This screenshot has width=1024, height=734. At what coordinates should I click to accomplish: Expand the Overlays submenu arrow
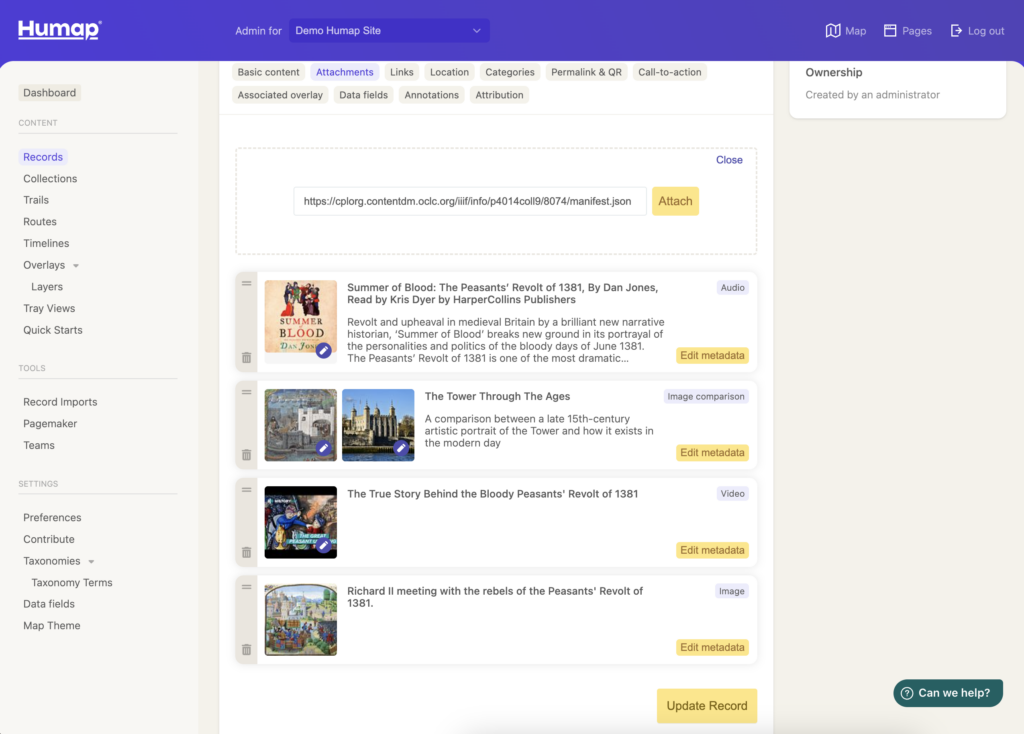pyautogui.click(x=76, y=266)
